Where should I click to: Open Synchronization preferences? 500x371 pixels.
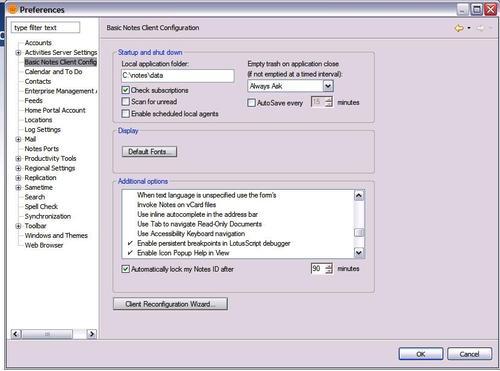point(48,217)
